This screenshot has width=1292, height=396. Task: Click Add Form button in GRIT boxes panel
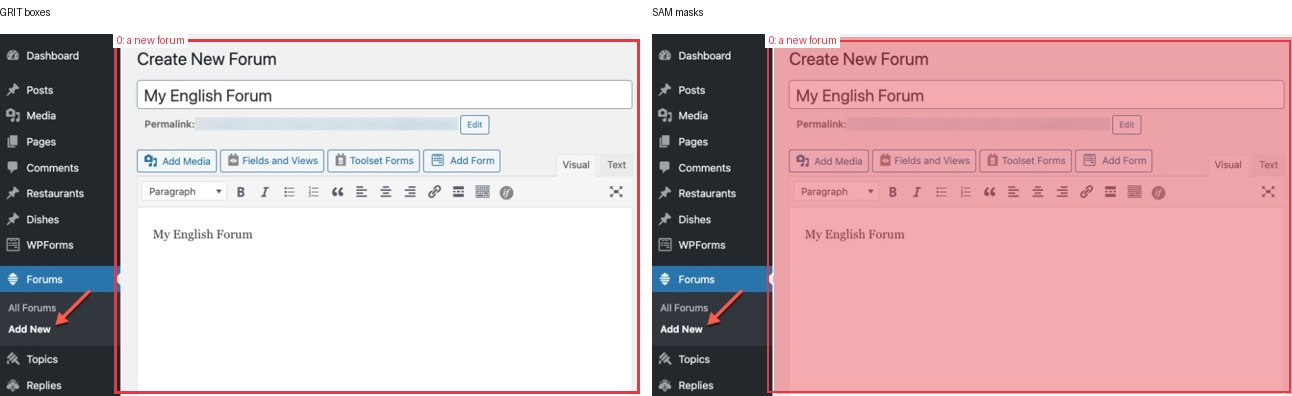(461, 161)
